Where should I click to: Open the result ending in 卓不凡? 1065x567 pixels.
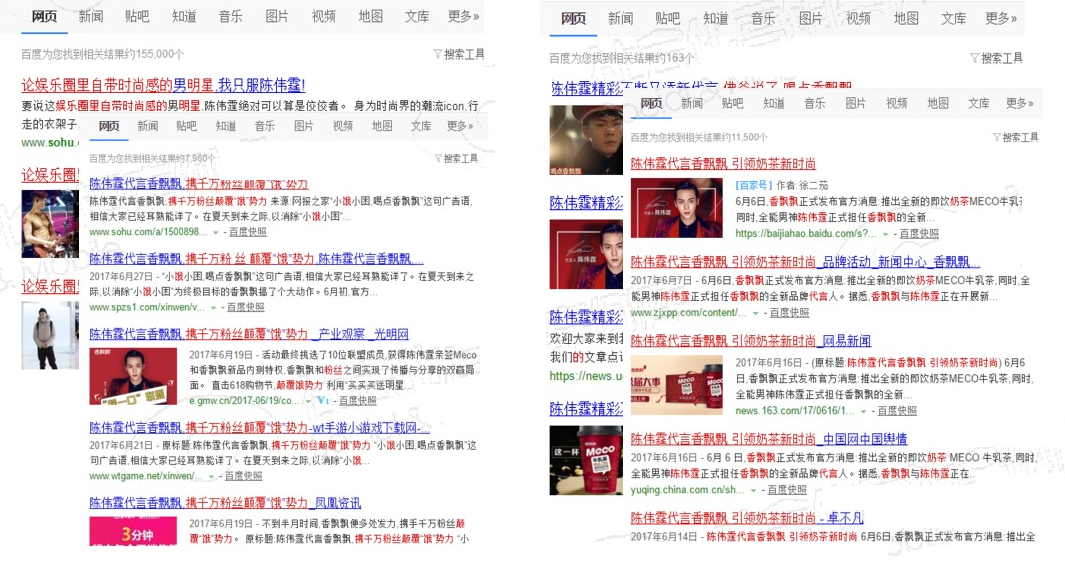[x=746, y=518]
